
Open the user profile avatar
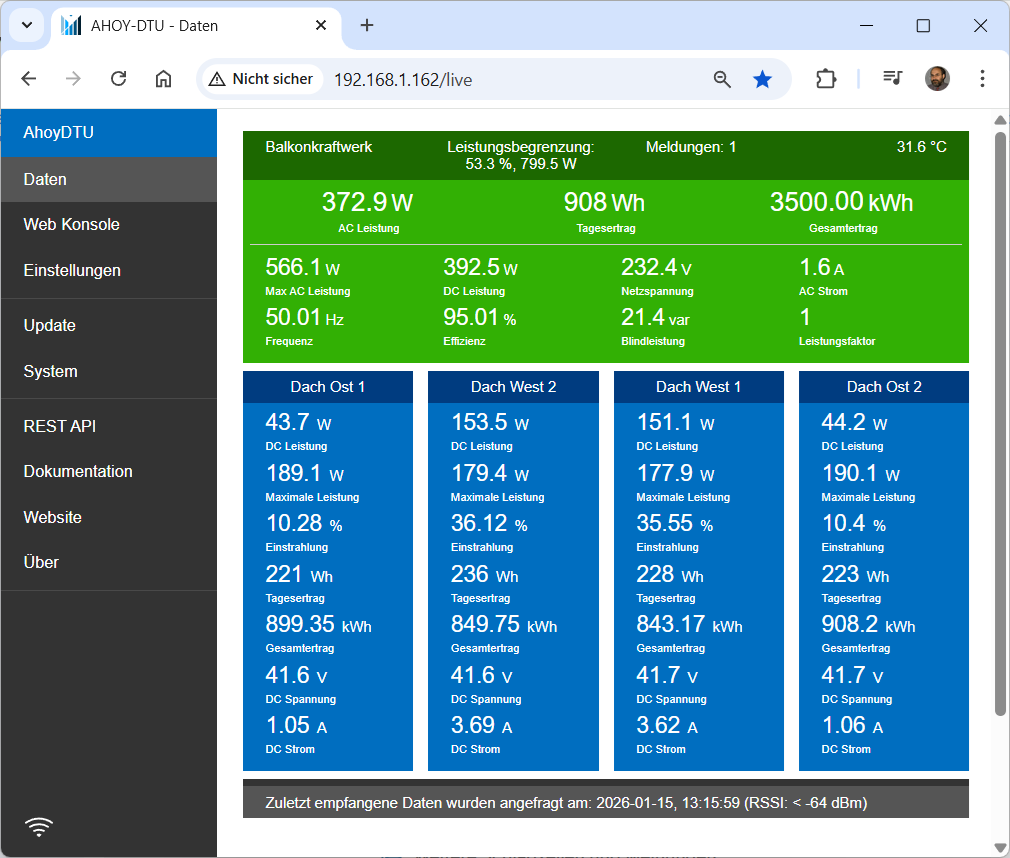pyautogui.click(x=937, y=79)
